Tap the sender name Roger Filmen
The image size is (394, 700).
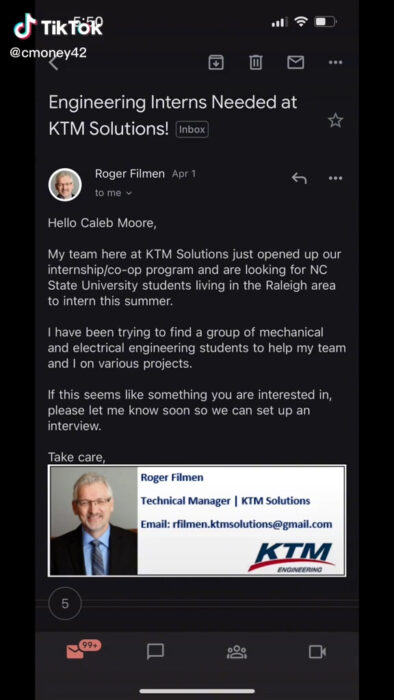[130, 174]
